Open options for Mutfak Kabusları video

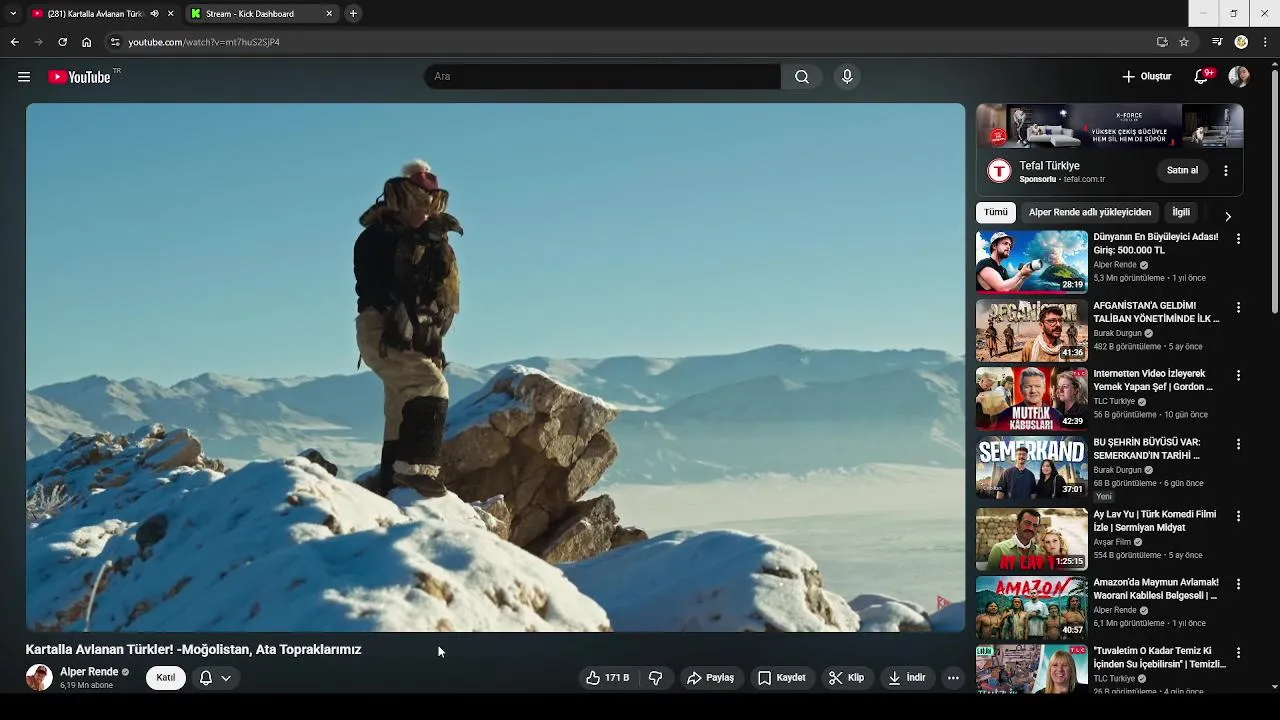[1238, 375]
